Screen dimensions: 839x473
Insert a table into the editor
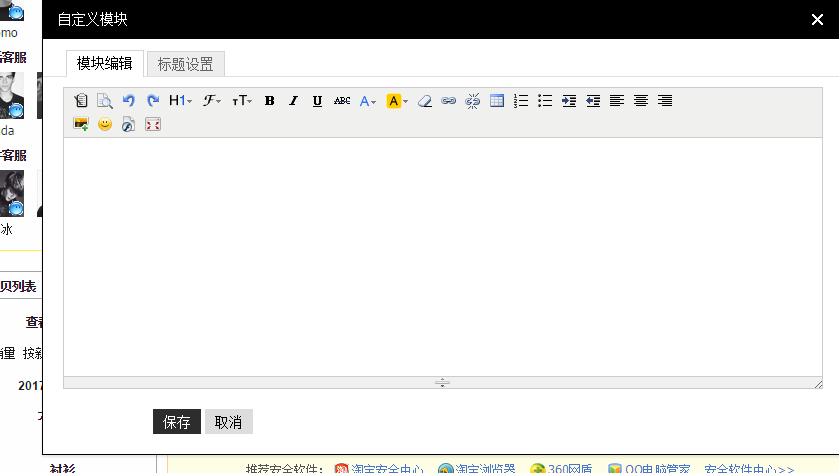(x=497, y=101)
